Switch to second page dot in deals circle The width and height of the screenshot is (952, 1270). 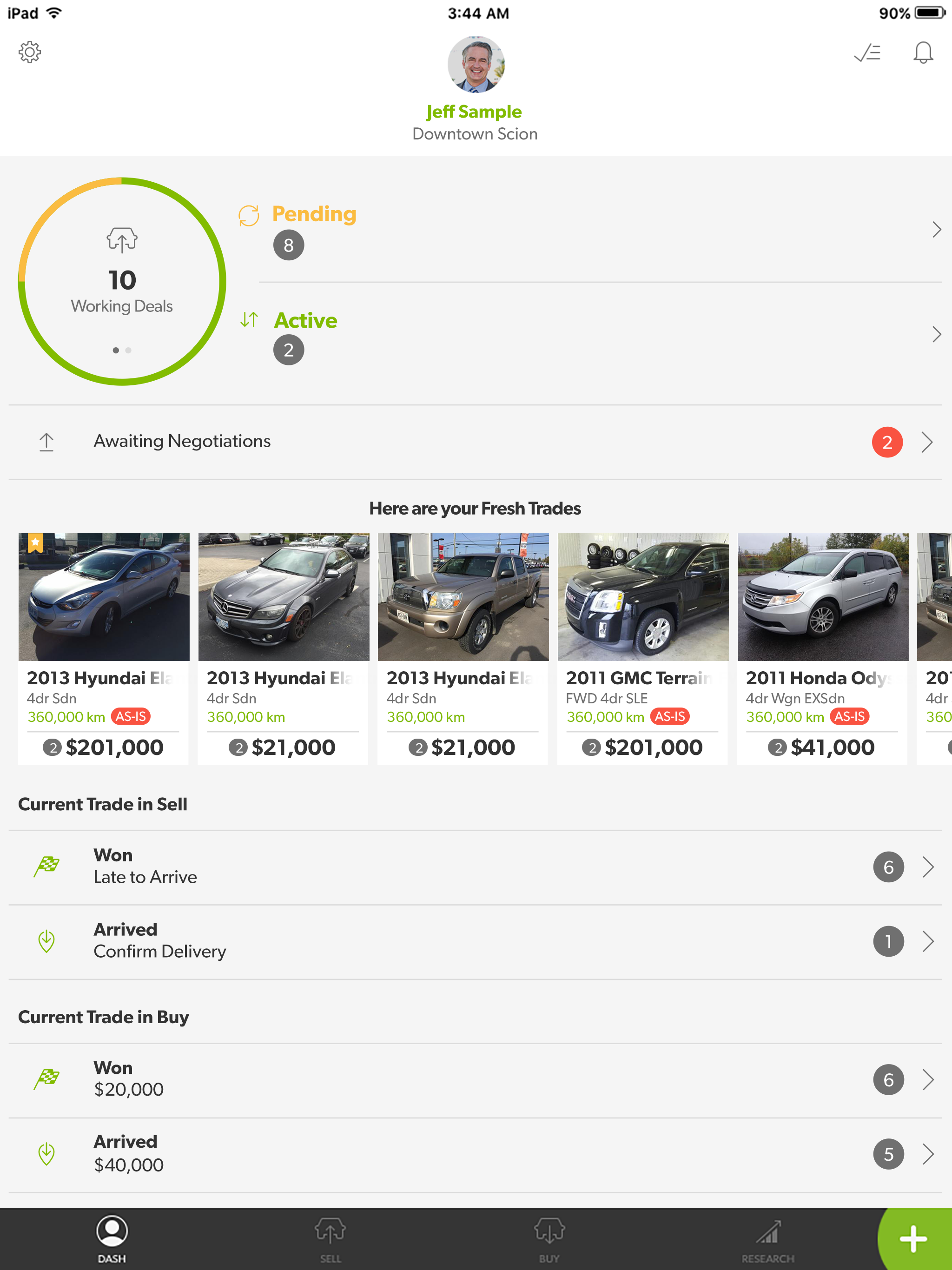[x=129, y=350]
